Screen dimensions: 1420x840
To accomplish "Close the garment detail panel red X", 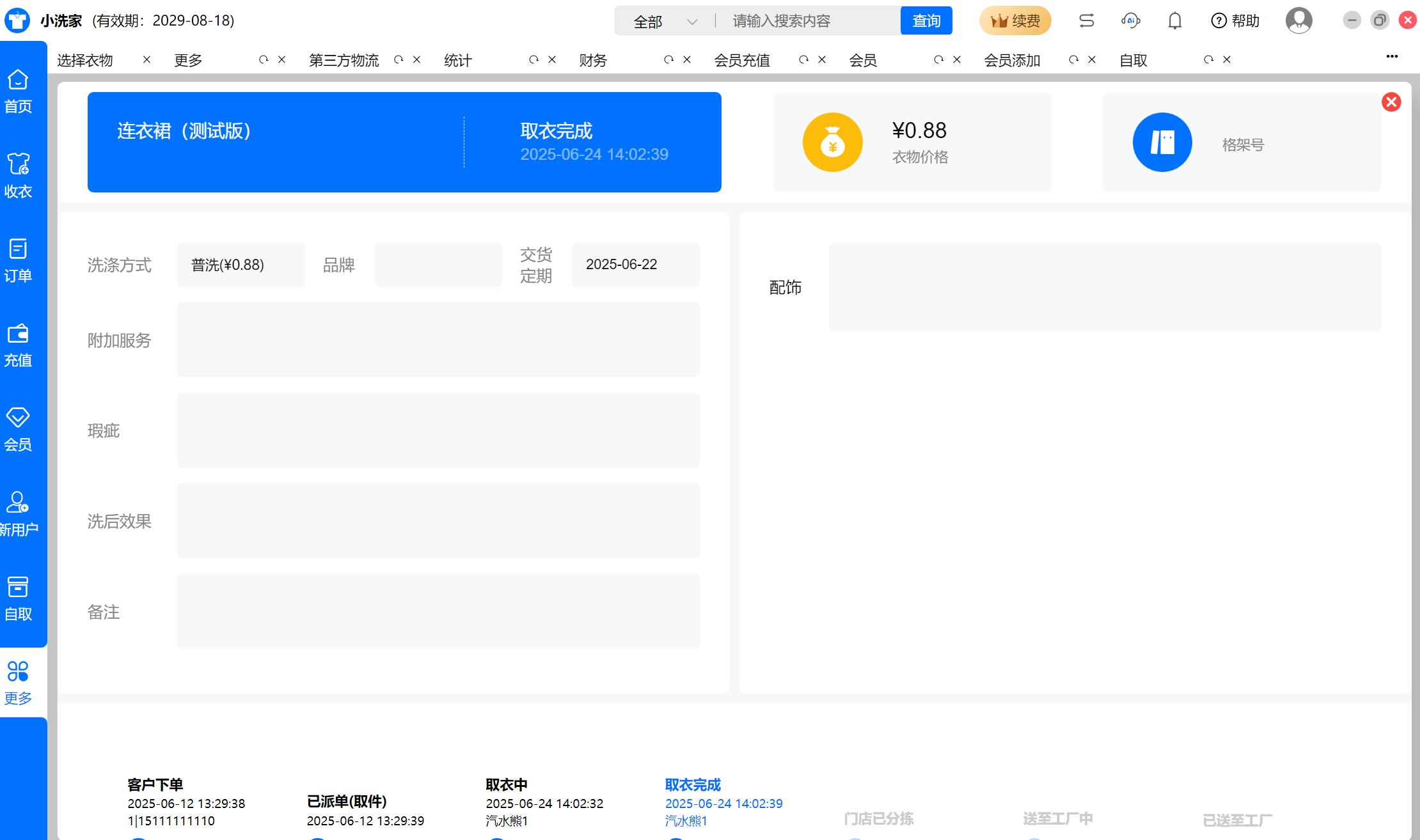I will (x=1391, y=102).
